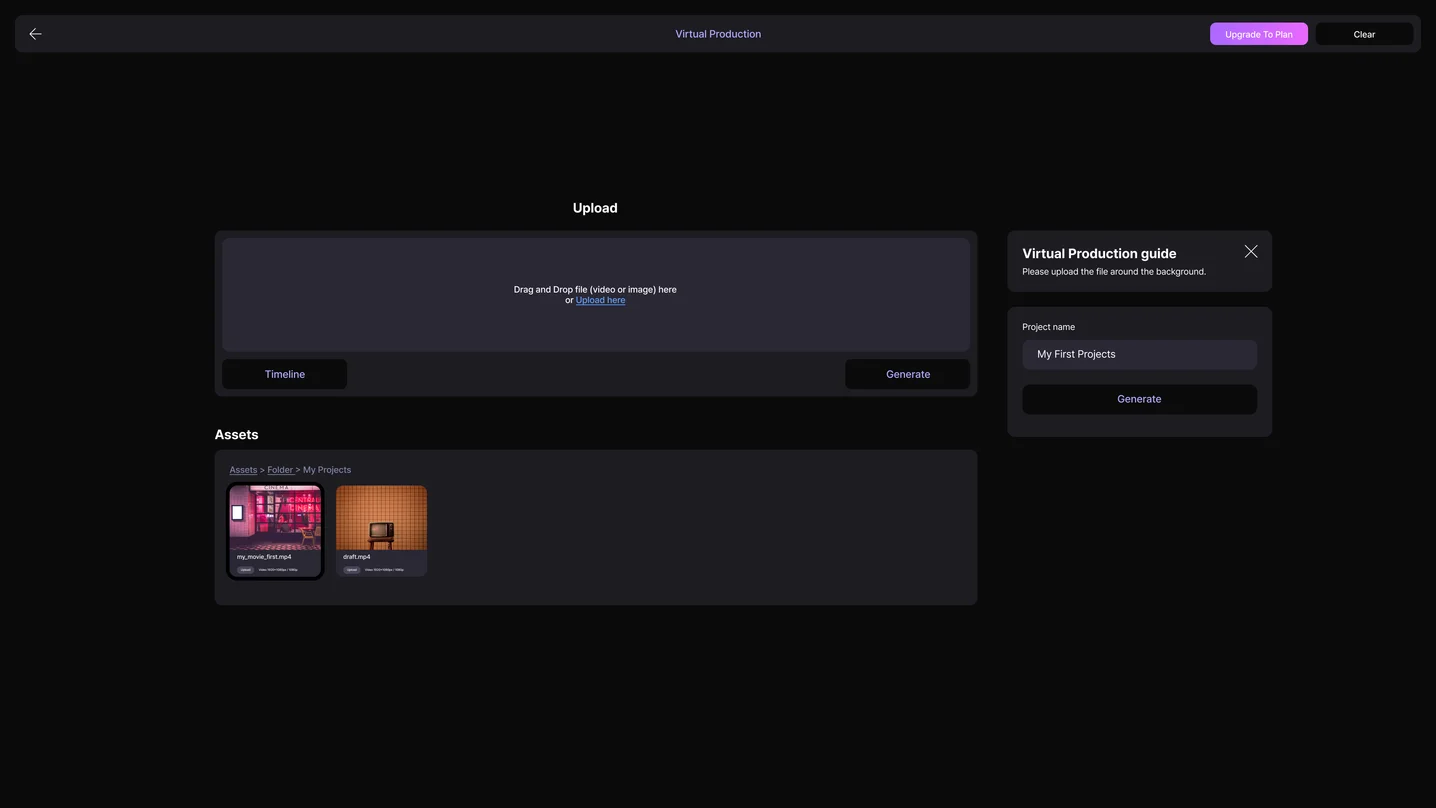
Task: Click the Upload badge on my_movie_first.mp4
Action: 245,569
